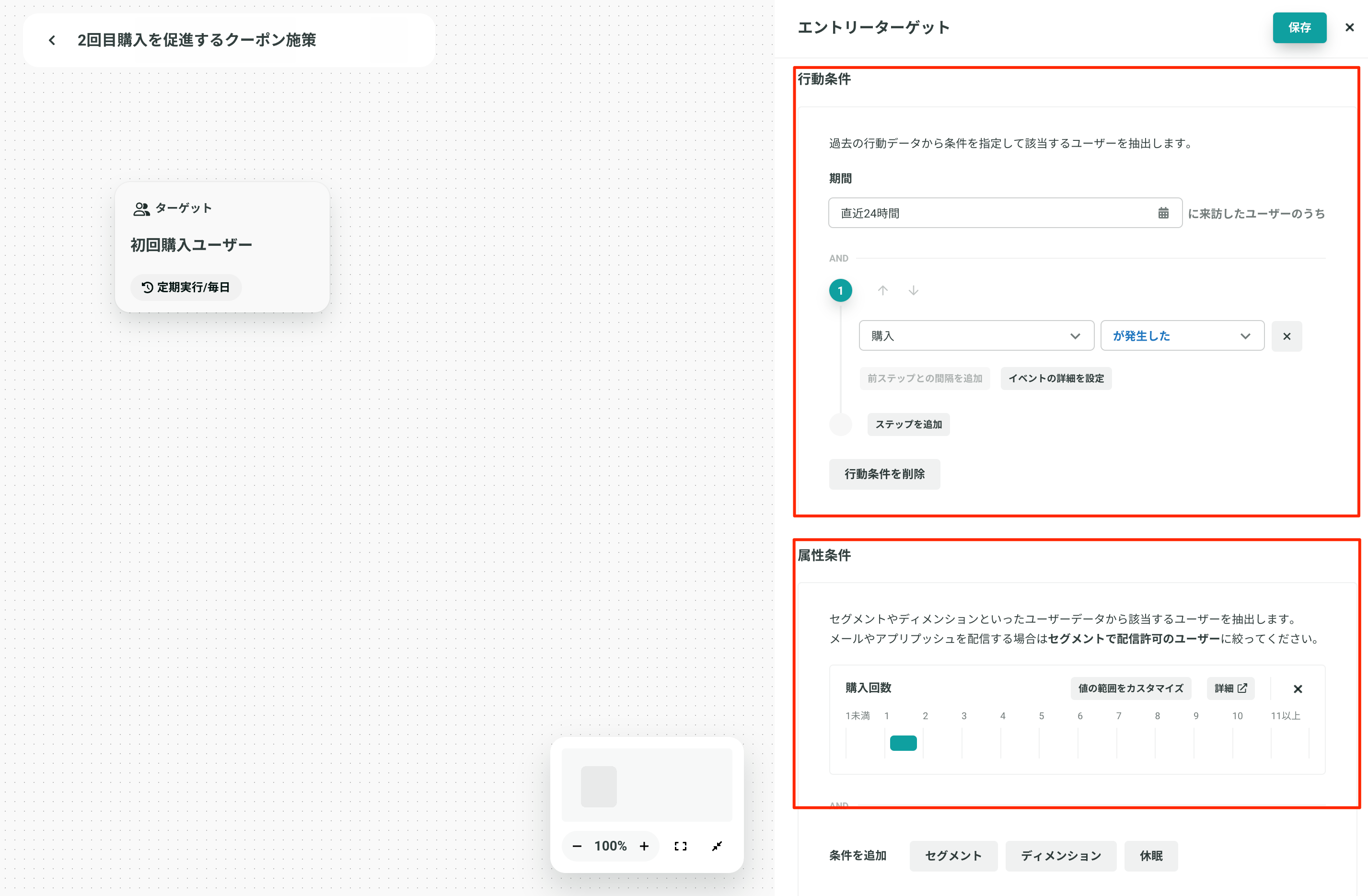The width and height of the screenshot is (1368, 896).
Task: Move step 1 down with arrow
Action: click(913, 291)
